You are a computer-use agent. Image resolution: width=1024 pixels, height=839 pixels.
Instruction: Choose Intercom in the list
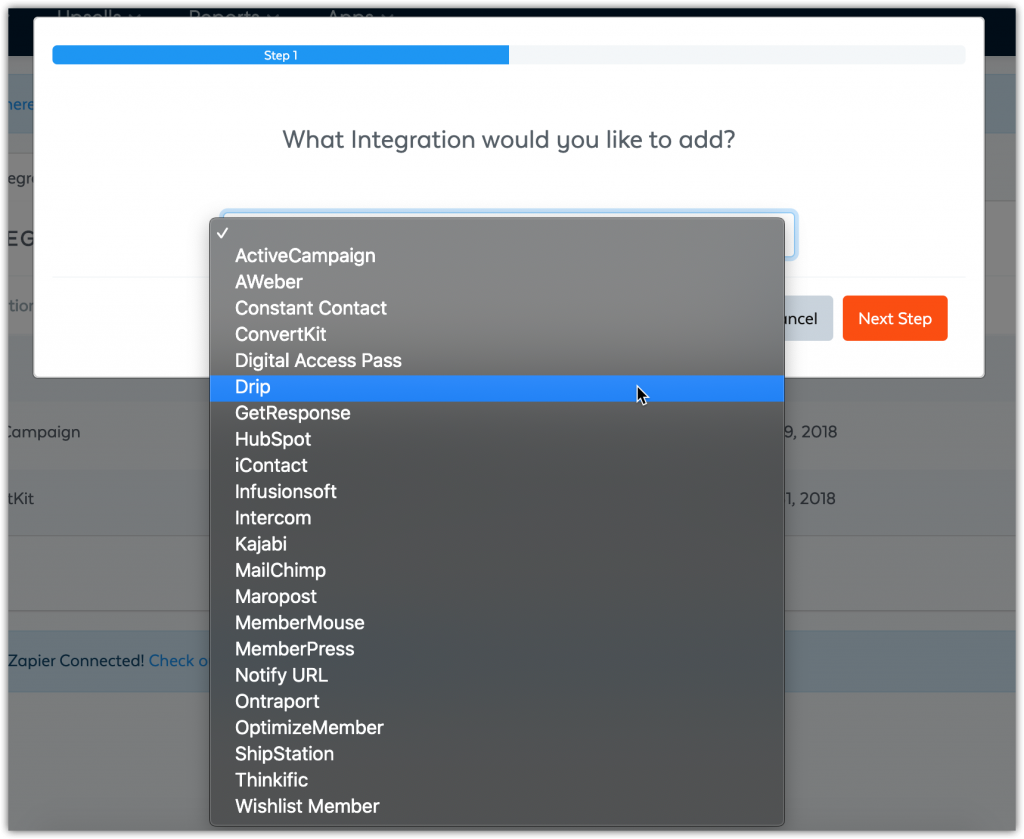click(273, 518)
